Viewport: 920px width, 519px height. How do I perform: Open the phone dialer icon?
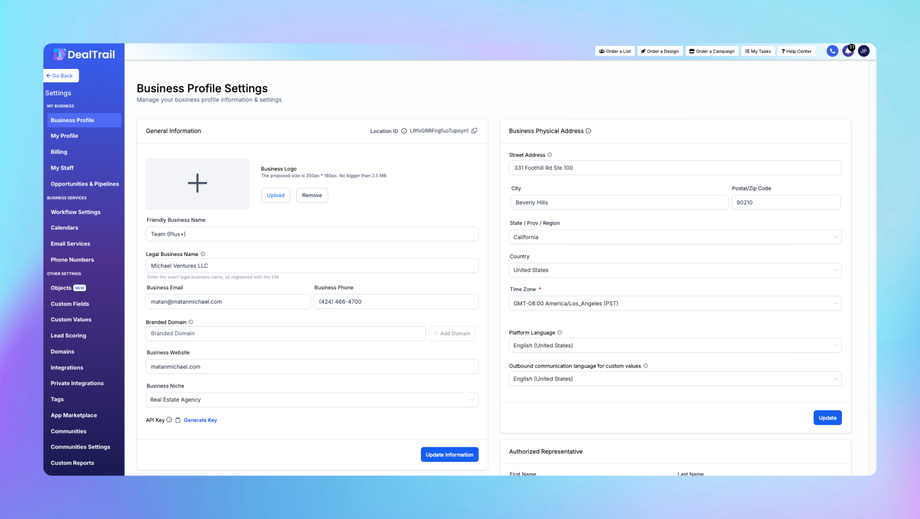click(832, 51)
